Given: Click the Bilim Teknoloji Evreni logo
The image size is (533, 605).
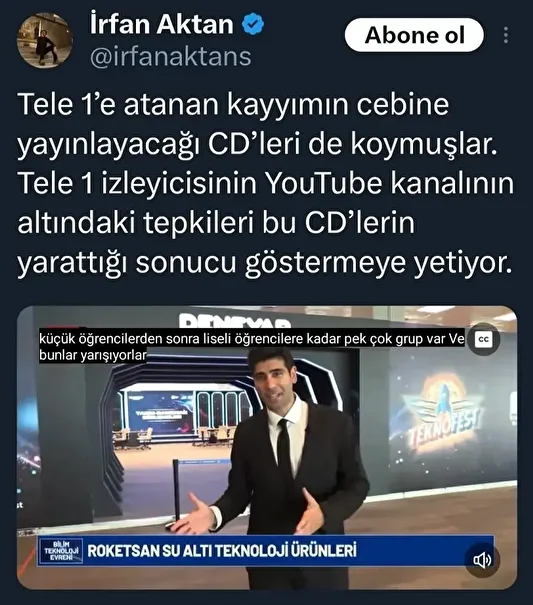Looking at the screenshot, I should (61, 551).
